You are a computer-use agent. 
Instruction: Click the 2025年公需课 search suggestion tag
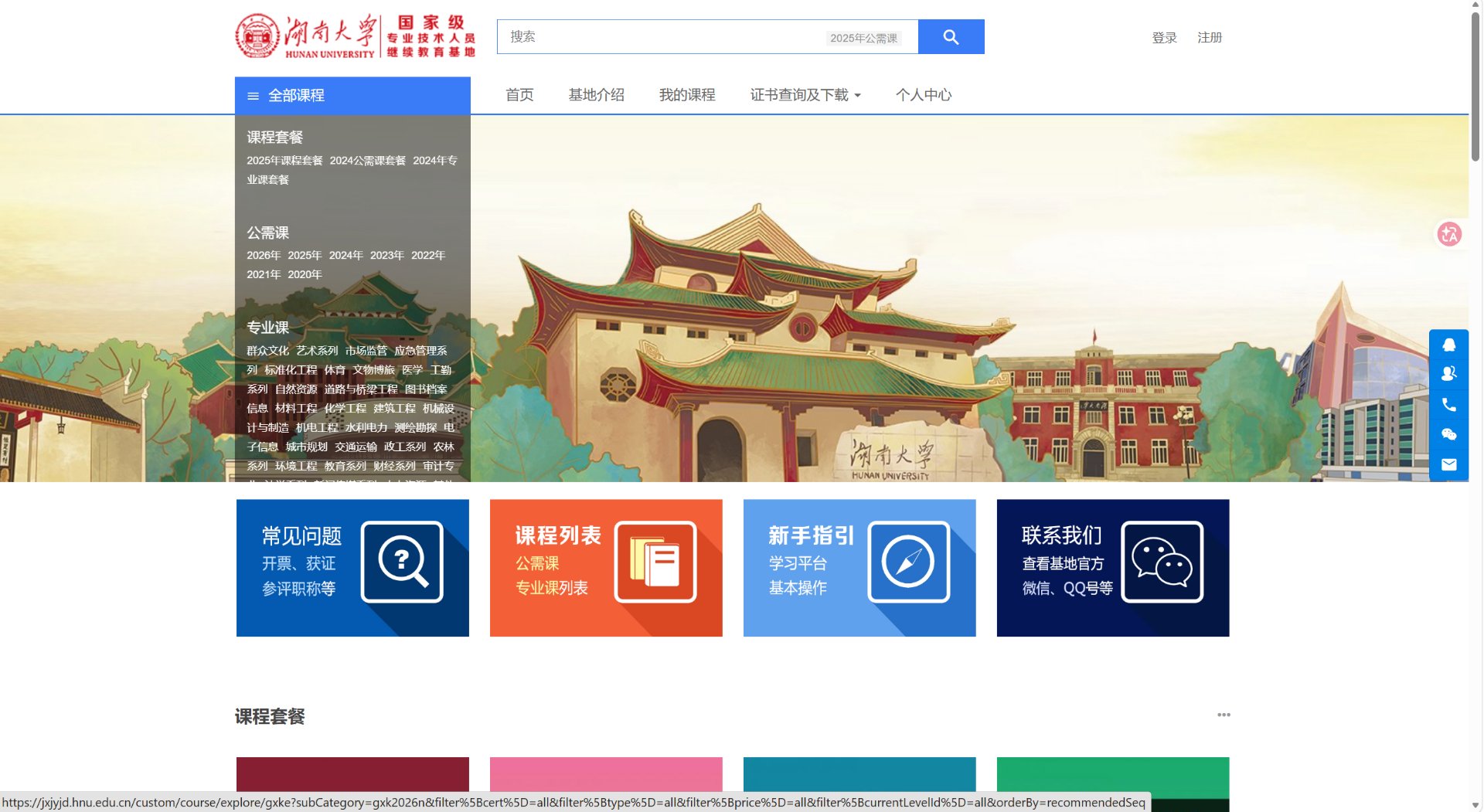864,38
